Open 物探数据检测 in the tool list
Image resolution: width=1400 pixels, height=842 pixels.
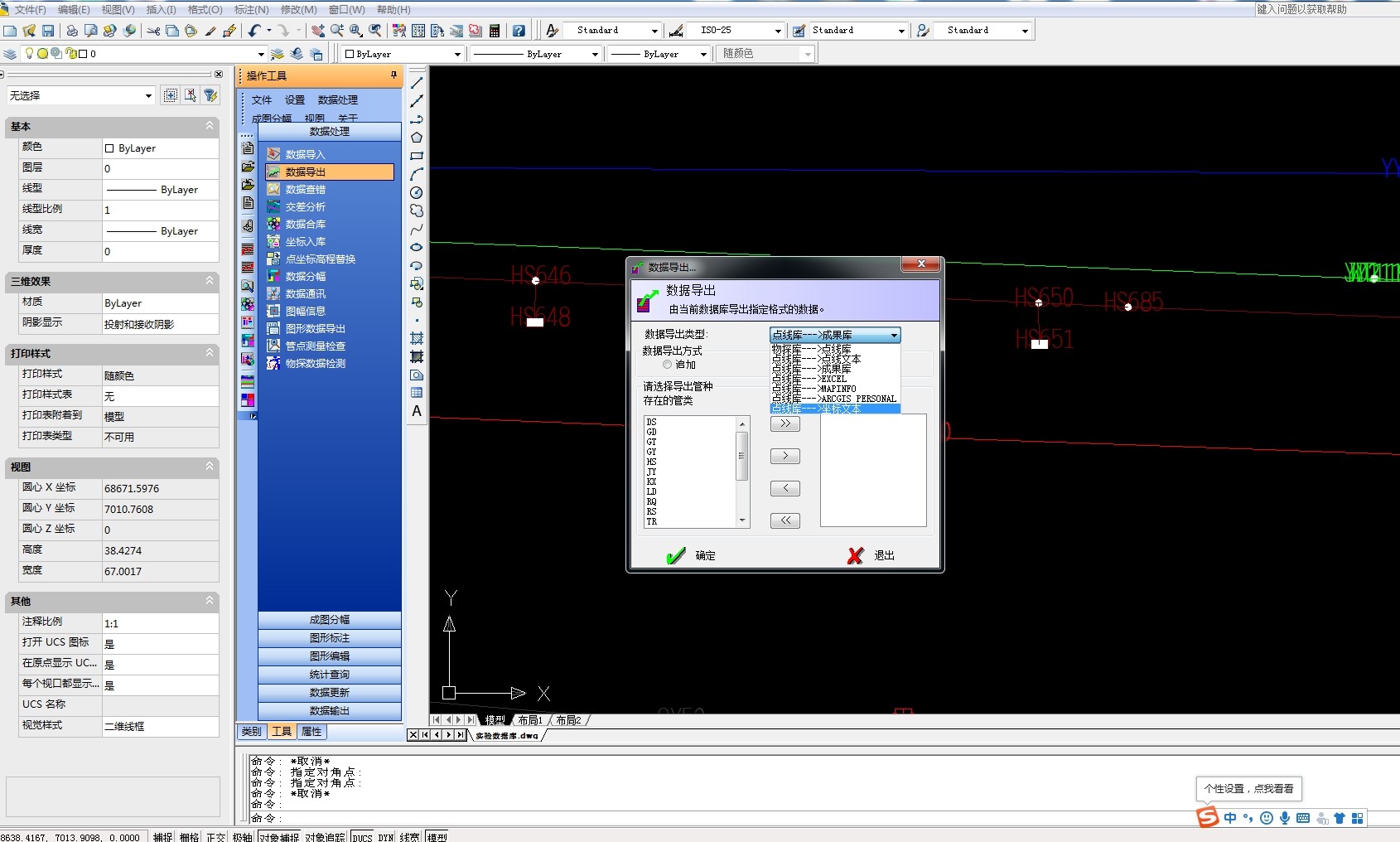coord(315,364)
